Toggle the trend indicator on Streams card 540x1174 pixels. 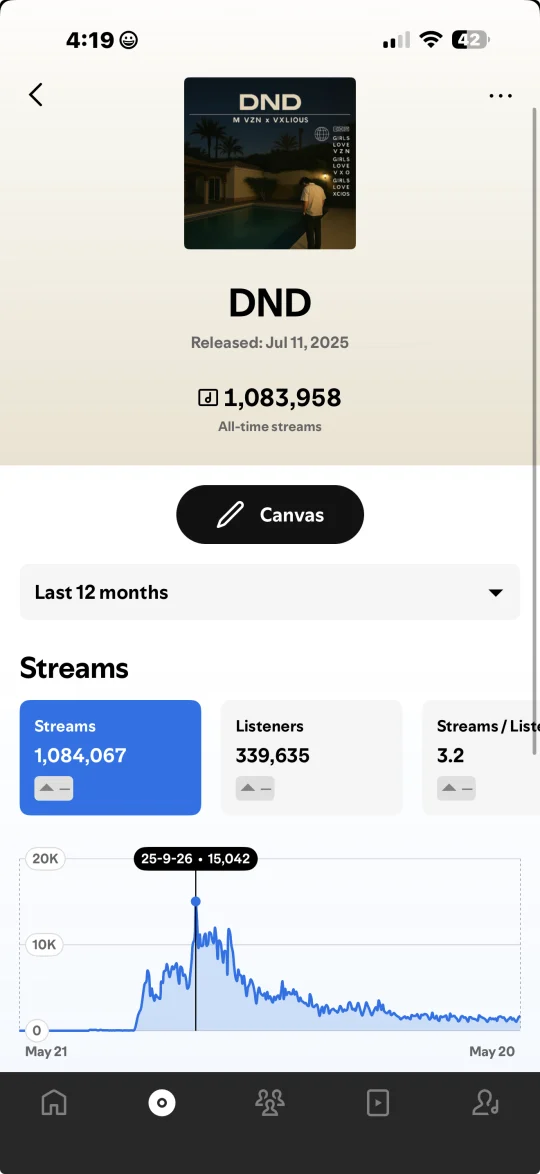[54, 788]
